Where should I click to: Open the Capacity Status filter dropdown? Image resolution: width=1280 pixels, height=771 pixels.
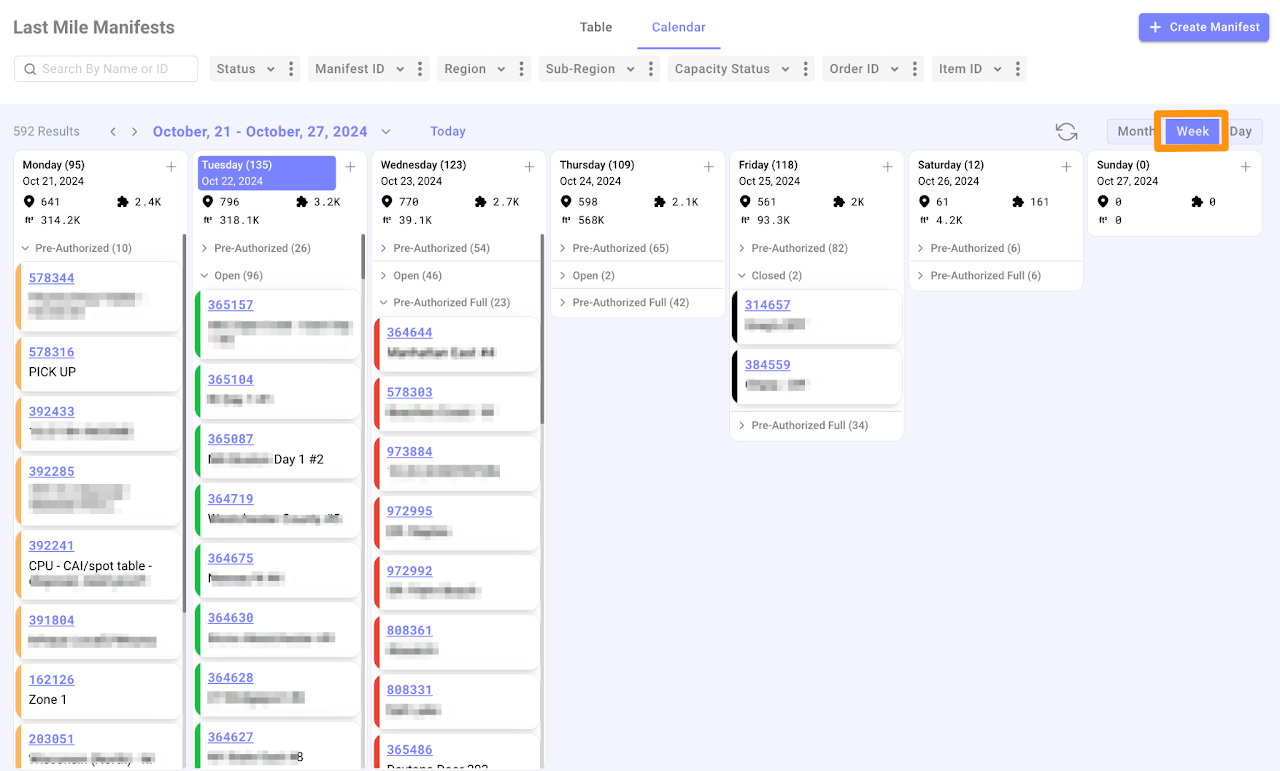click(732, 69)
